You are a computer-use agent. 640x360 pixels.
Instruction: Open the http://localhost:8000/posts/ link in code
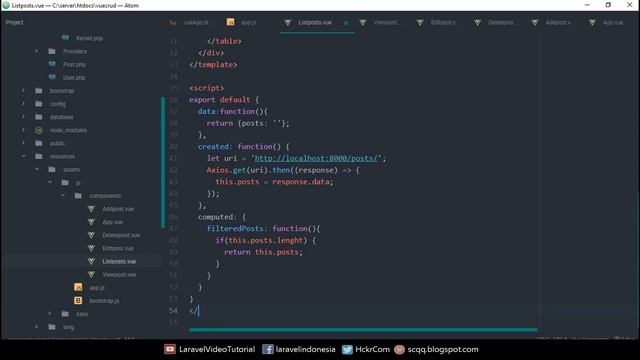pos(316,158)
